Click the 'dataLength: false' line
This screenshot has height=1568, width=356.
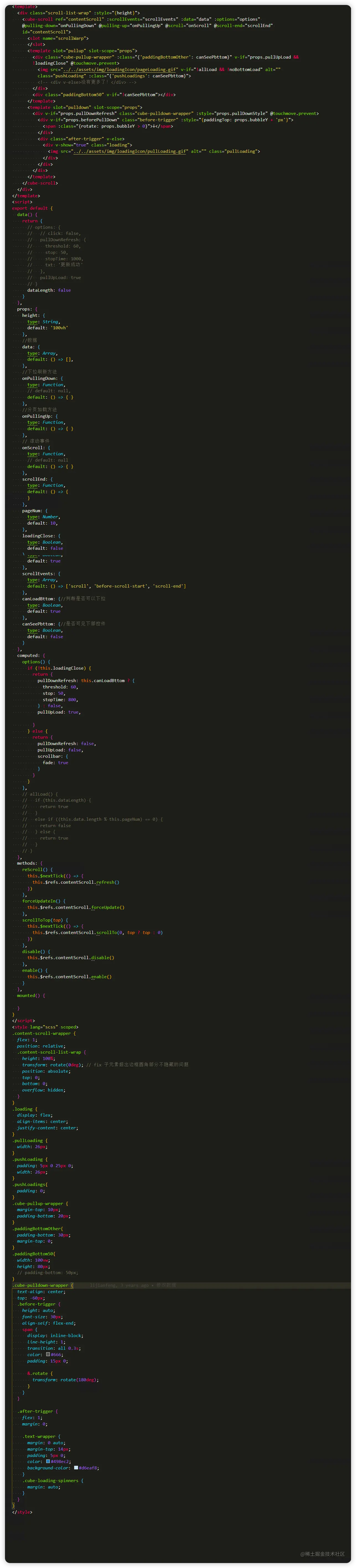tap(49, 290)
